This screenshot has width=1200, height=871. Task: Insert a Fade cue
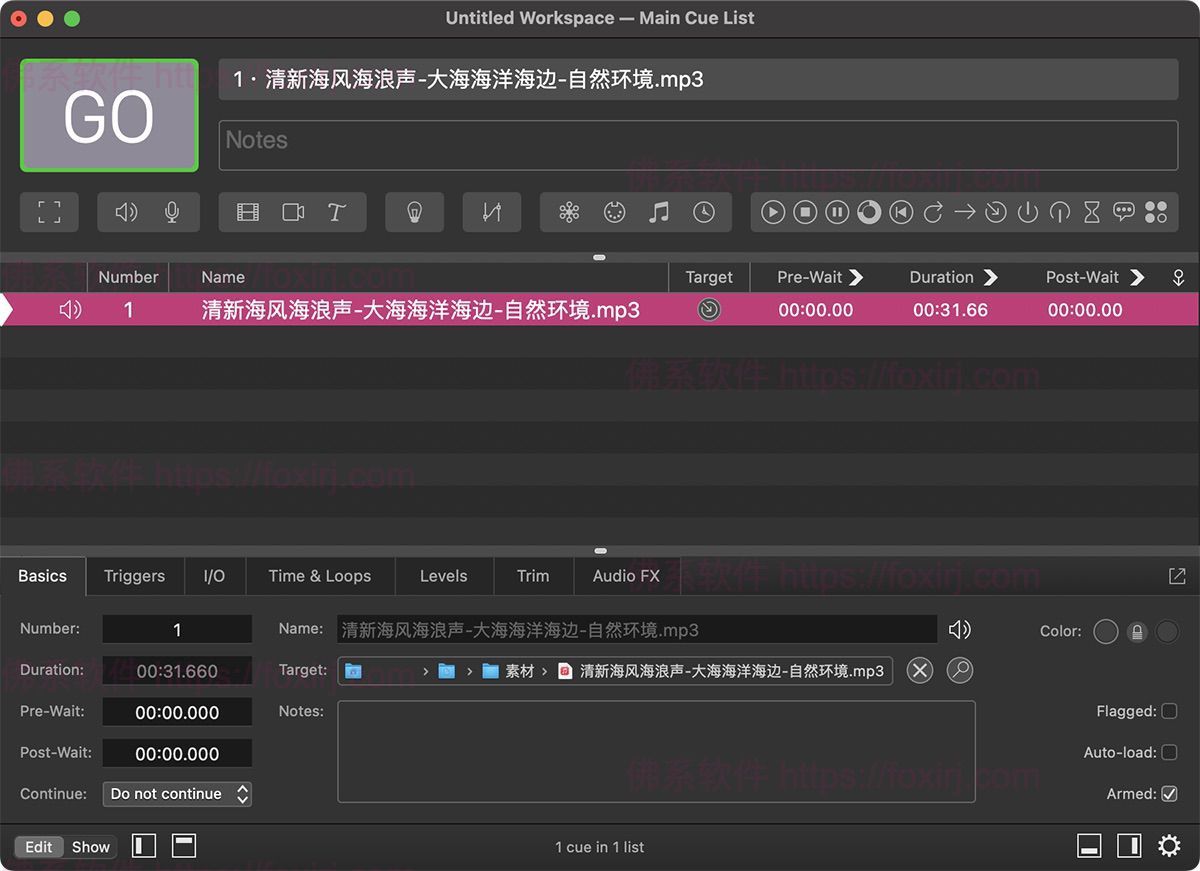coord(491,212)
